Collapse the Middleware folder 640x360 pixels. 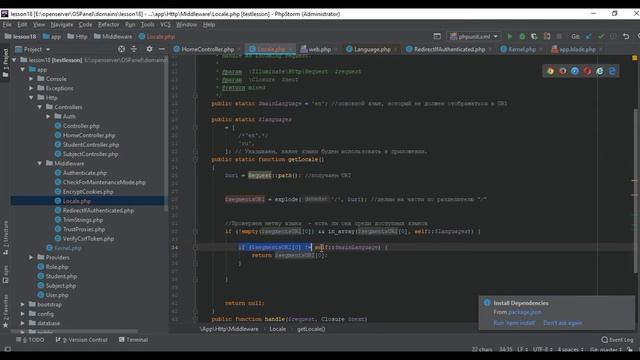(40, 163)
